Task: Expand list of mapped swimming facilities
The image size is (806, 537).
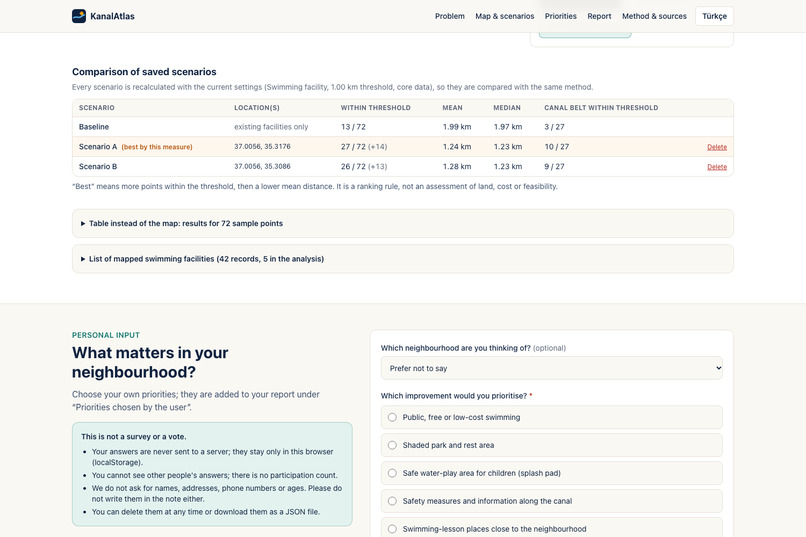Action: coord(402,259)
